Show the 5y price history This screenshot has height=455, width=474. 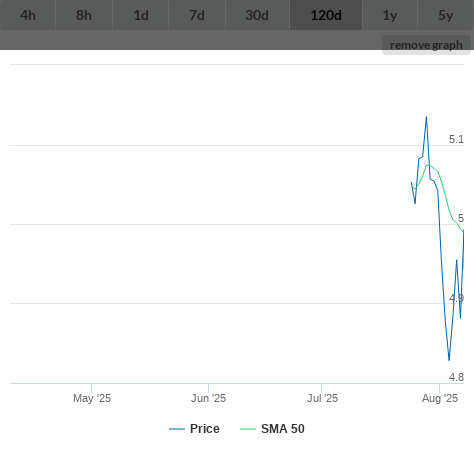(x=446, y=15)
